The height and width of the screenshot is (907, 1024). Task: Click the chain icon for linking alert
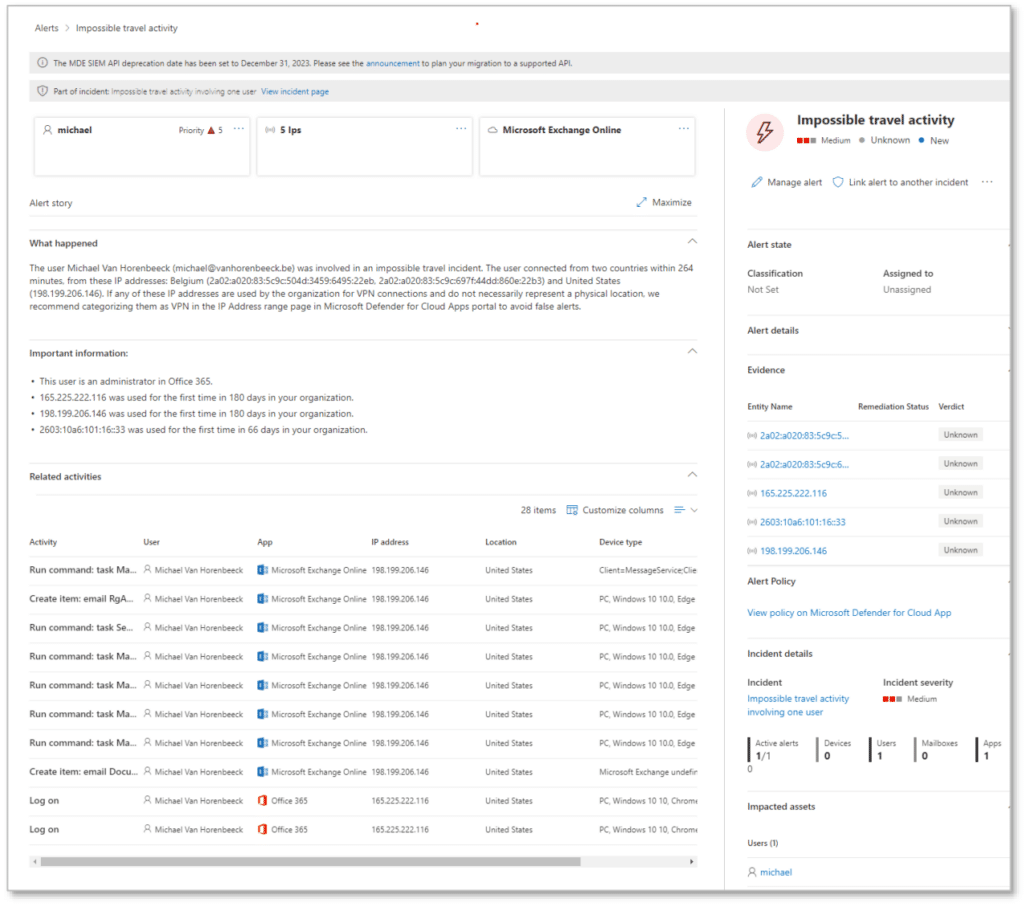point(837,182)
